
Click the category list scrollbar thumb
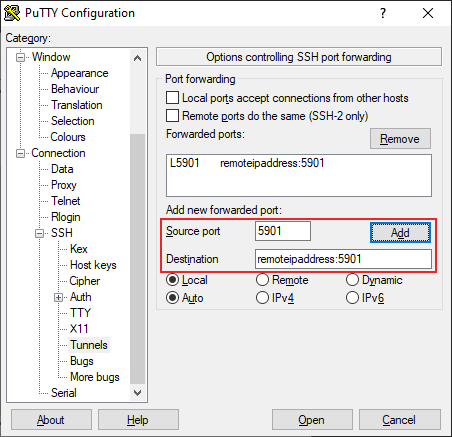click(x=137, y=259)
